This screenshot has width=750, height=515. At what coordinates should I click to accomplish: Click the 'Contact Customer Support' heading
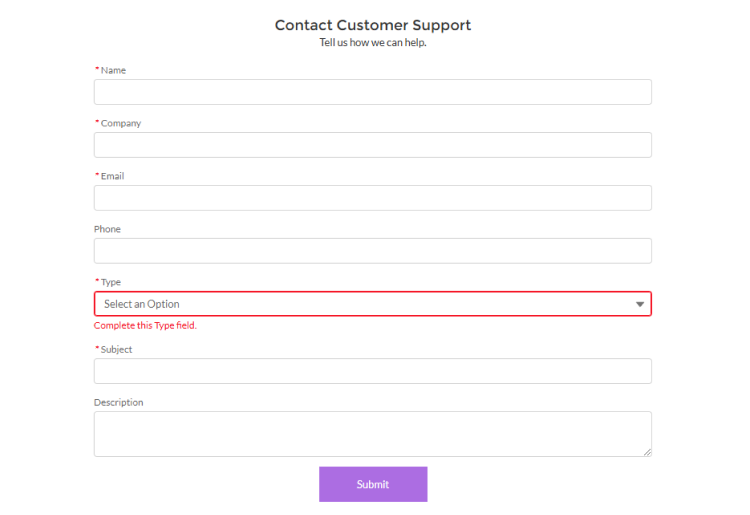point(373,25)
